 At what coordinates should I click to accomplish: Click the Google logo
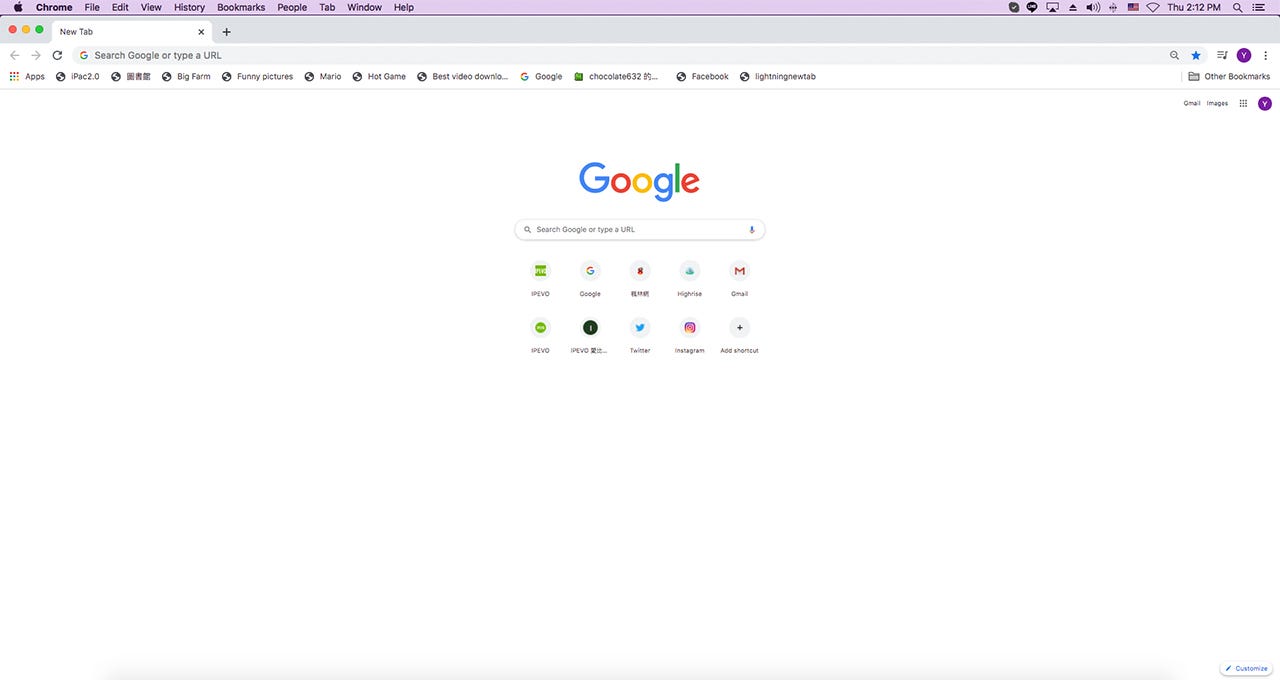(640, 181)
